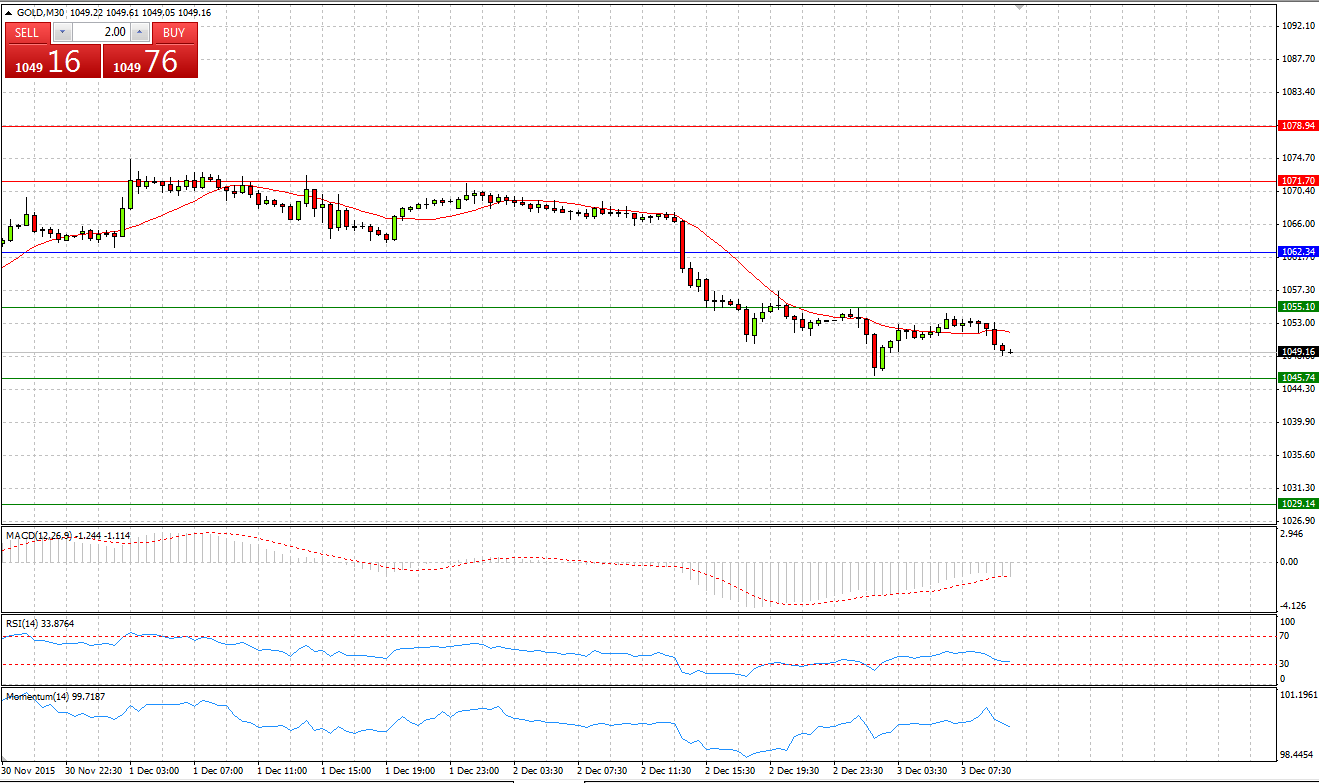Click the blue 1062.34 price level label

(x=1299, y=252)
